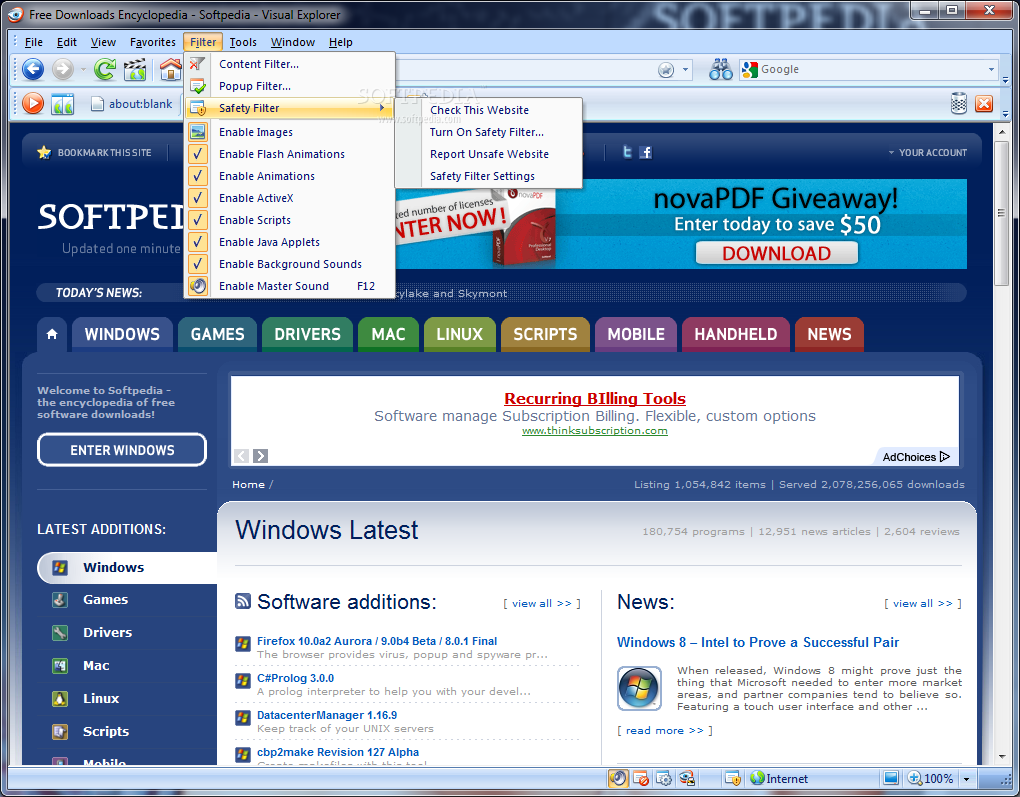Screen dimensions: 1020x797
Task: Uncheck Enable Scripts
Action: [289, 221]
